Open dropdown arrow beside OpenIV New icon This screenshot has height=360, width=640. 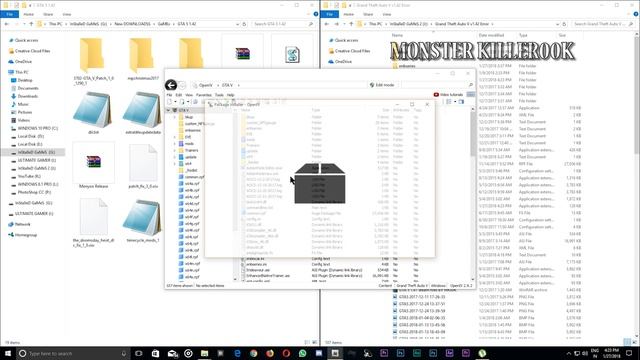tap(175, 102)
